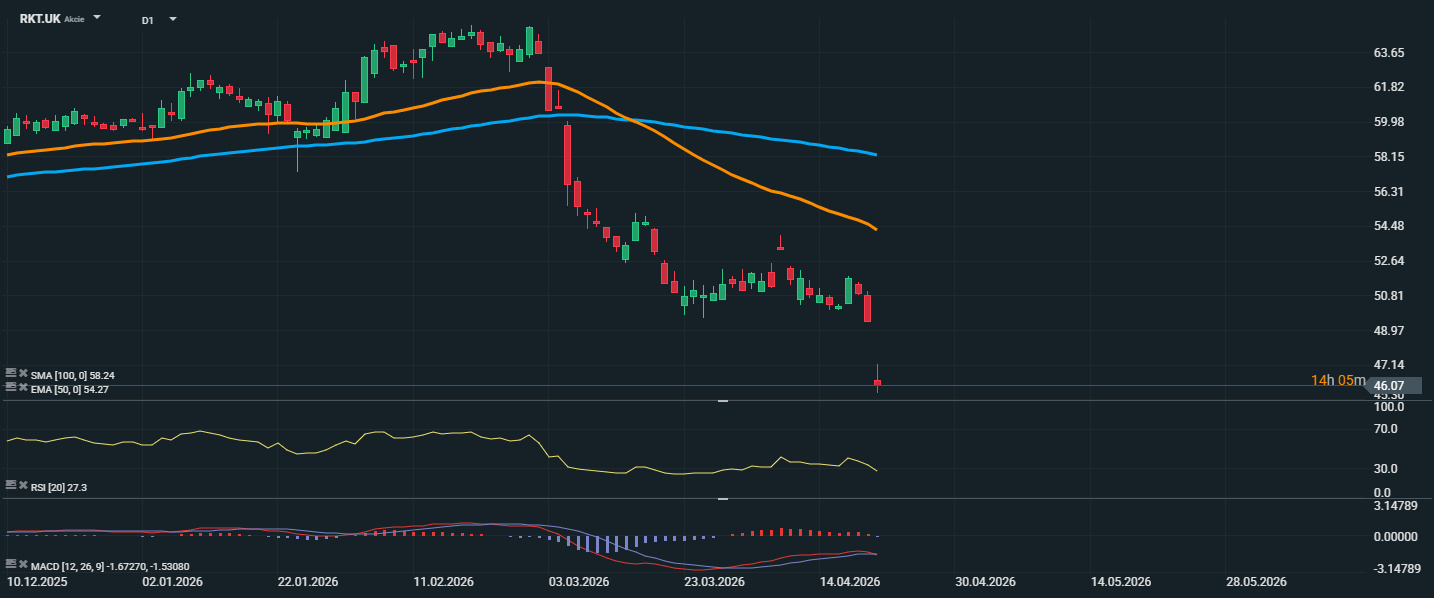Image resolution: width=1434 pixels, height=598 pixels.
Task: Click the blue SMA 100 line's right end
Action: (875, 154)
